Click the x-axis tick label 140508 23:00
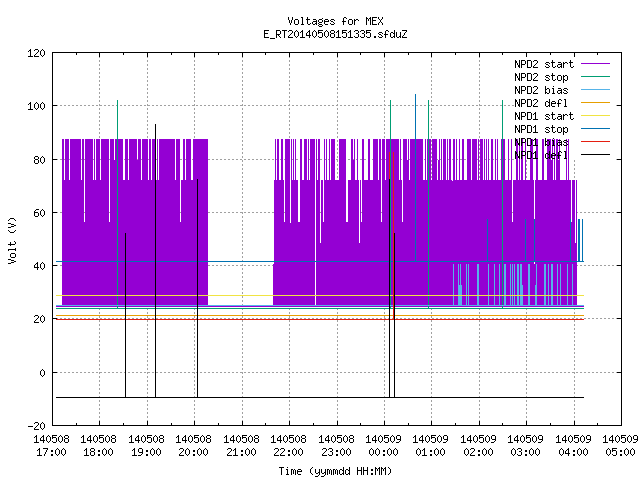 [336, 446]
